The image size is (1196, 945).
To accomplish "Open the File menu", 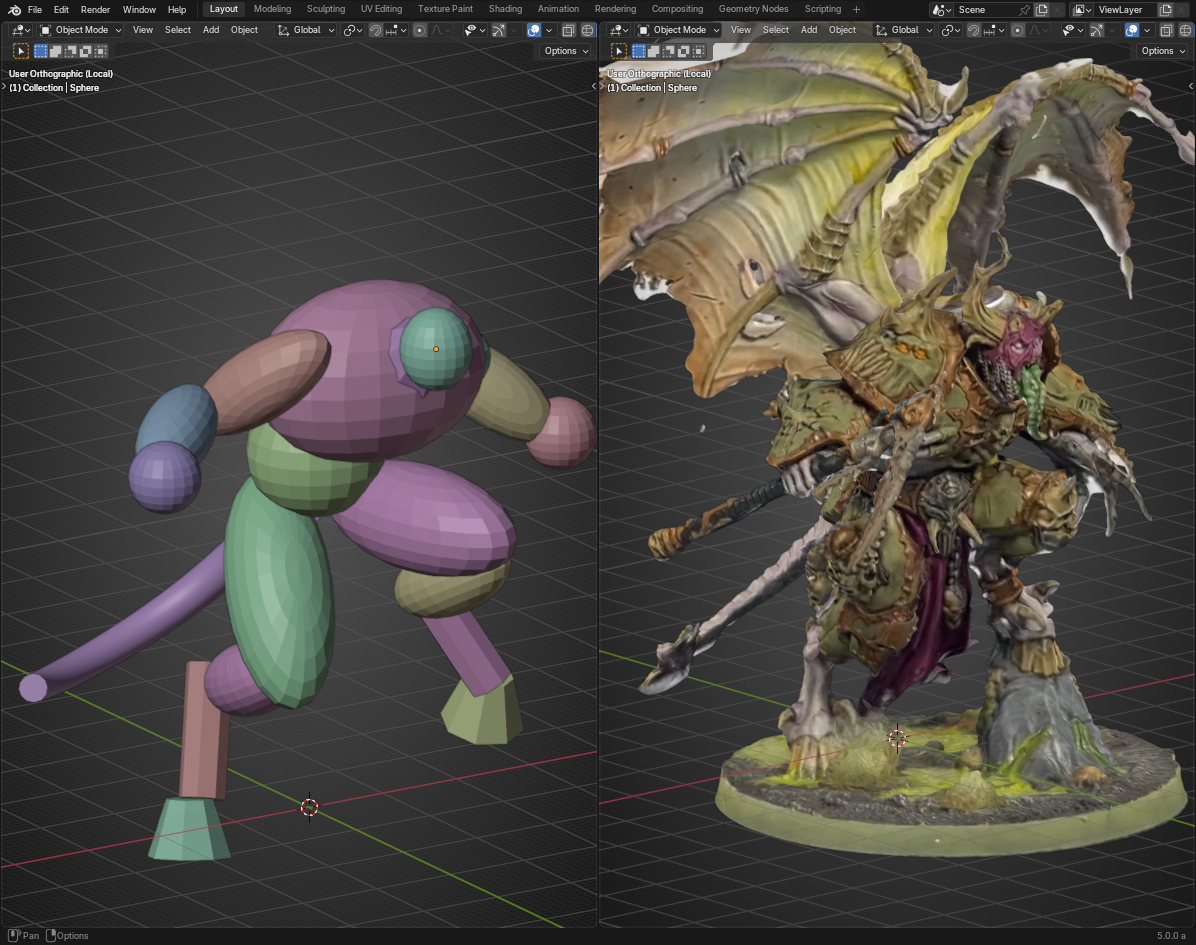I will click(x=35, y=10).
